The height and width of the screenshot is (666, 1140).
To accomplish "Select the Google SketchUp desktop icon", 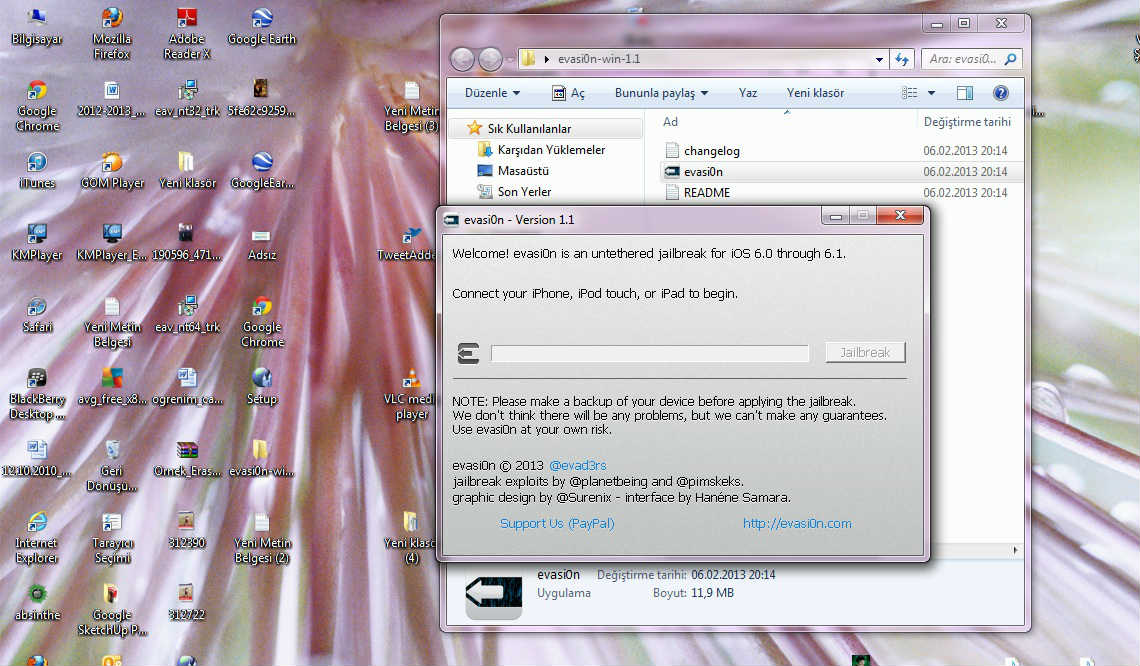I will [112, 610].
